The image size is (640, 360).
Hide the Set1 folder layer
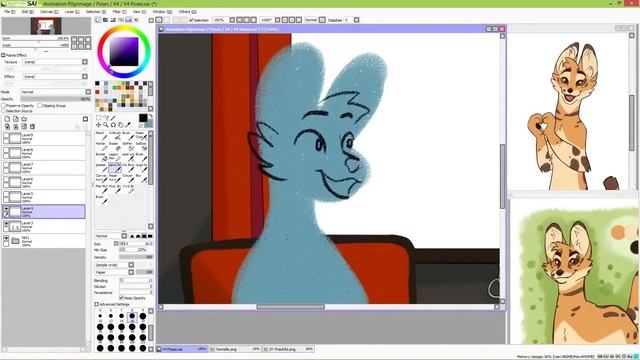tap(6, 238)
